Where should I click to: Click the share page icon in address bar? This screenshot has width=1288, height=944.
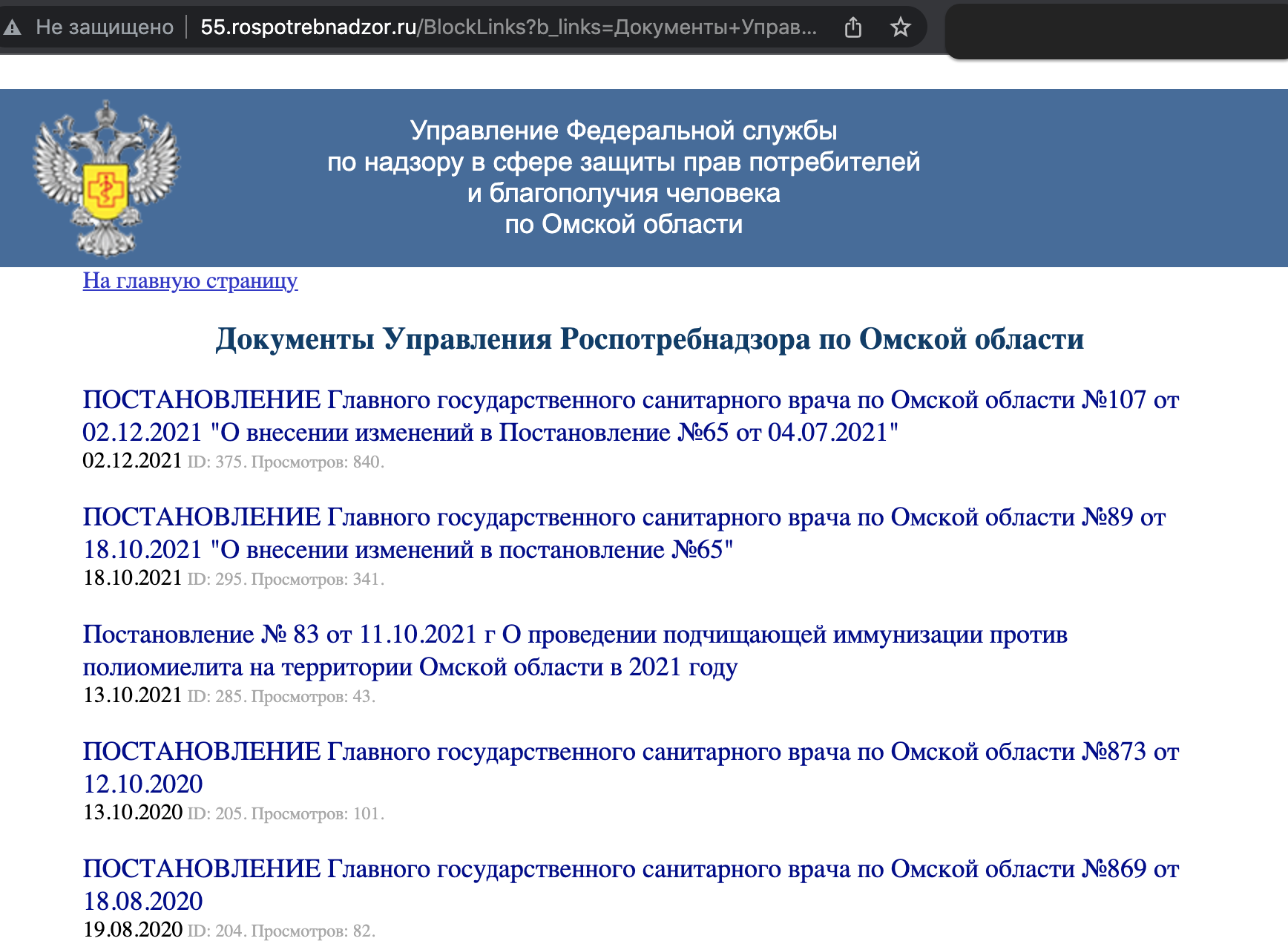(853, 27)
